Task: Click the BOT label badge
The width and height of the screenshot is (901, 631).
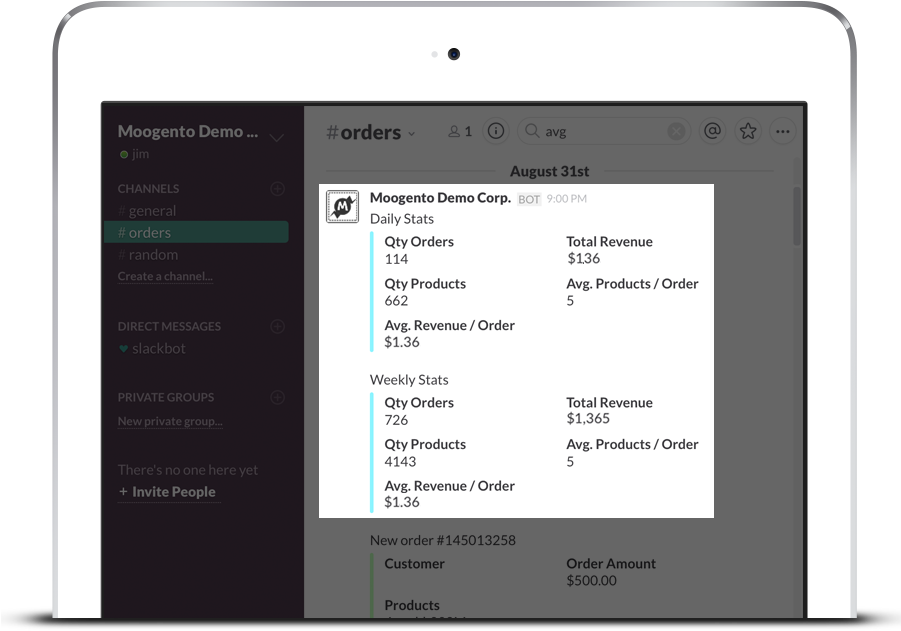Action: click(x=529, y=199)
